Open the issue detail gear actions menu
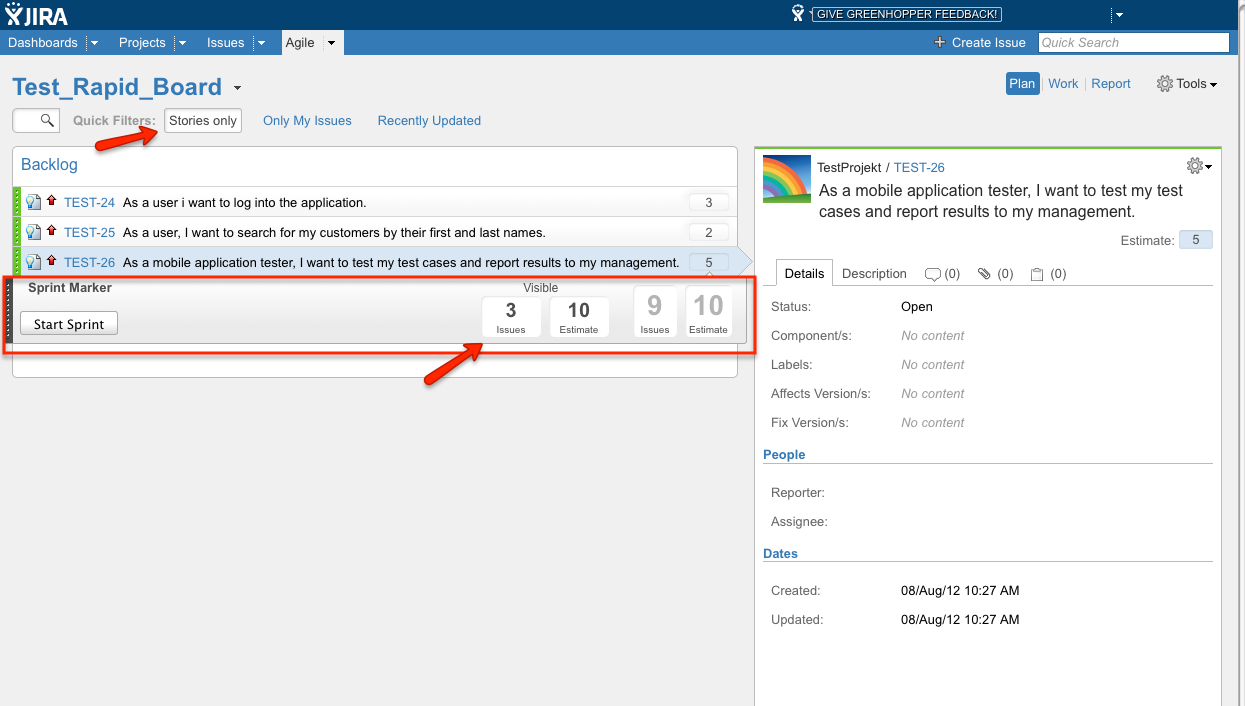This screenshot has height=706, width=1245. pyautogui.click(x=1199, y=166)
